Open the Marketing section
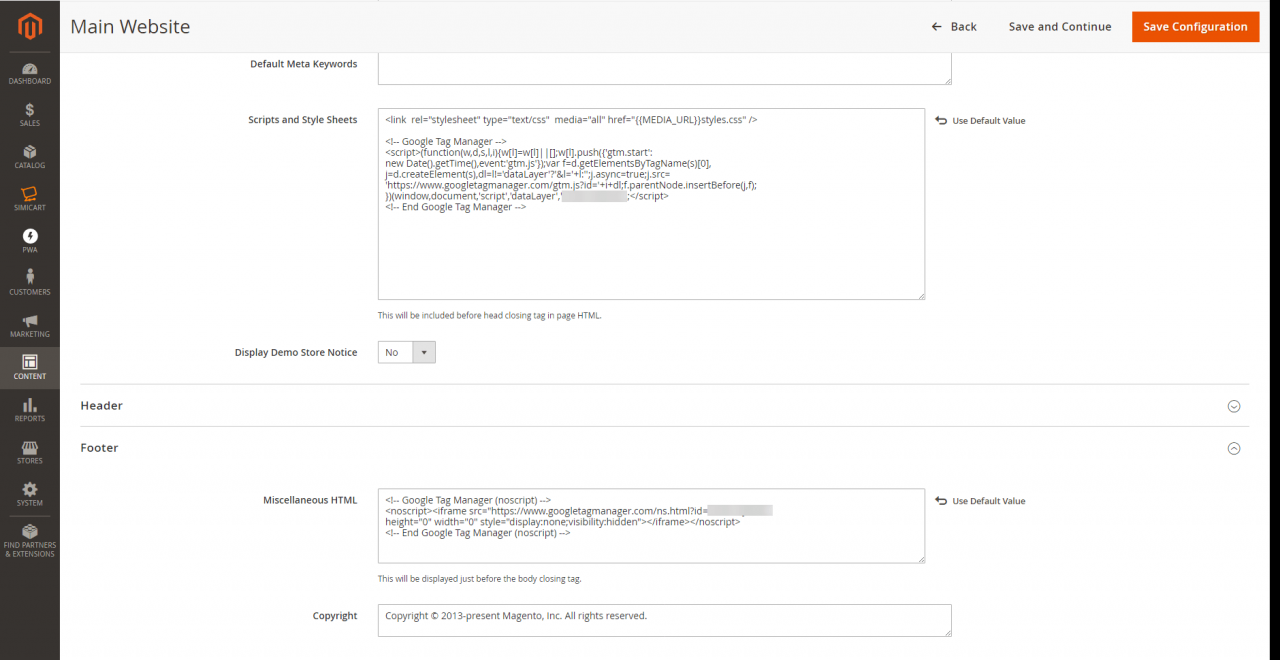 click(x=29, y=324)
